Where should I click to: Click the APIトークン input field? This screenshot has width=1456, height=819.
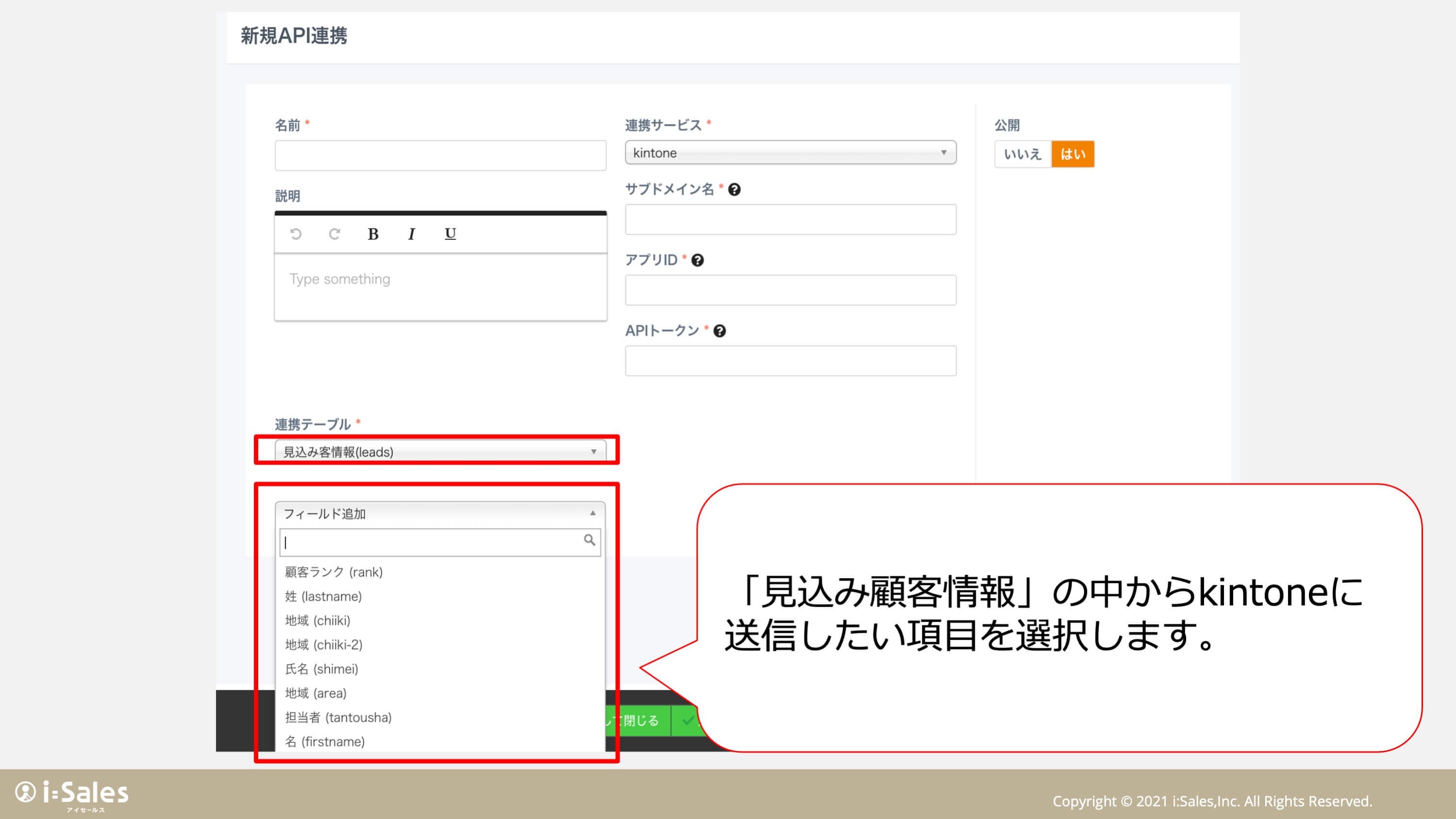[790, 361]
